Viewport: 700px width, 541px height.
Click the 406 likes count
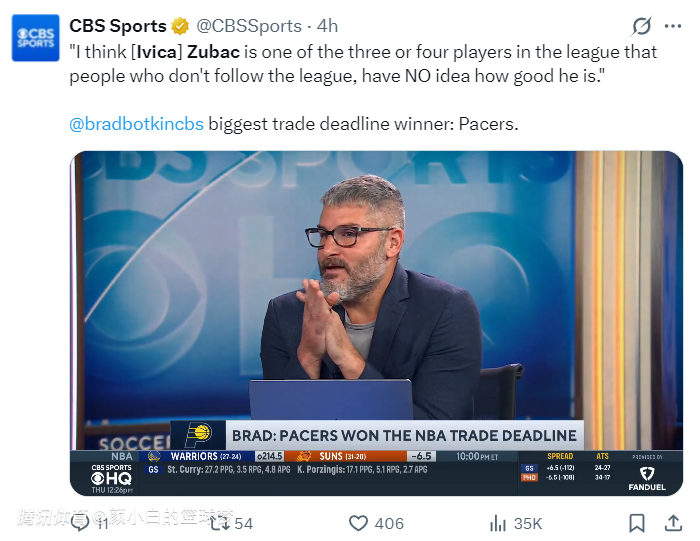pos(389,523)
